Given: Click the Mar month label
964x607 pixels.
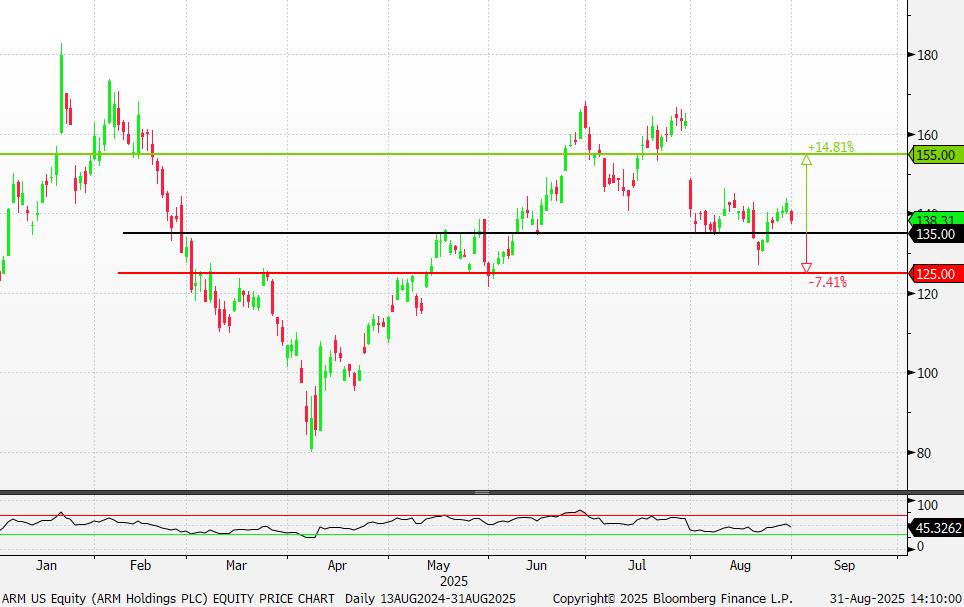Looking at the screenshot, I should [x=236, y=565].
